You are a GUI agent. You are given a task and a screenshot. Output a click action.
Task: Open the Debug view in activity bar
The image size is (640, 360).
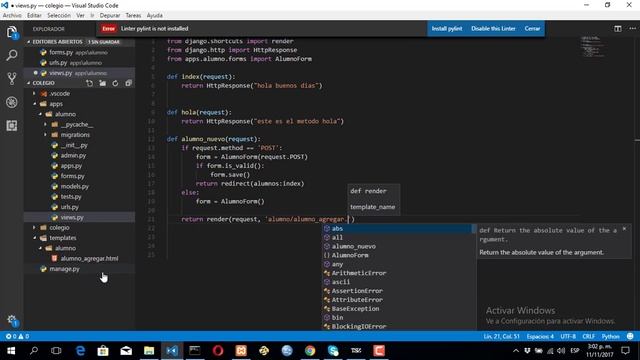[12, 102]
